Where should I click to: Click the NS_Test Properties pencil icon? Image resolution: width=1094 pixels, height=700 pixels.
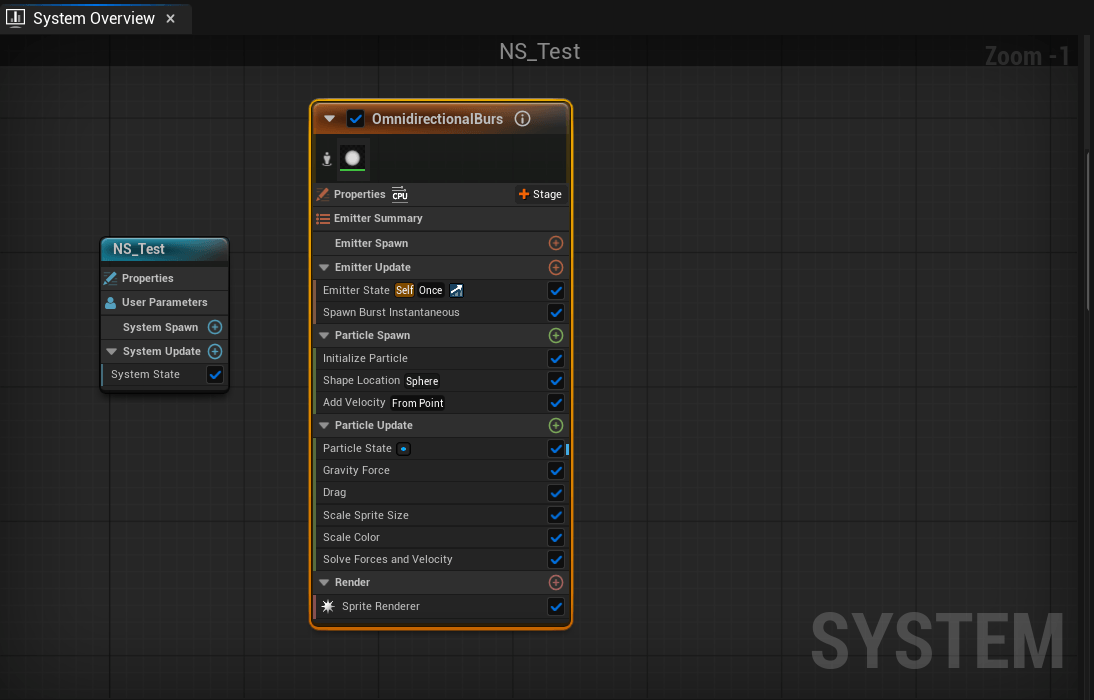[x=110, y=278]
